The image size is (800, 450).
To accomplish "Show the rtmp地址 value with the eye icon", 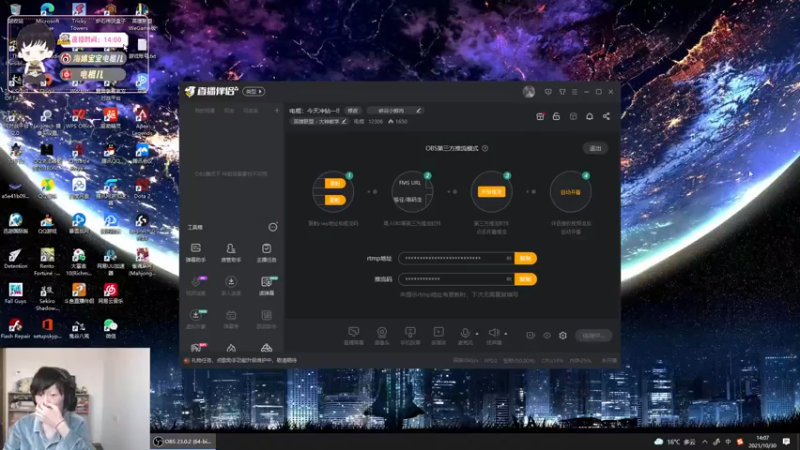I will point(509,258).
